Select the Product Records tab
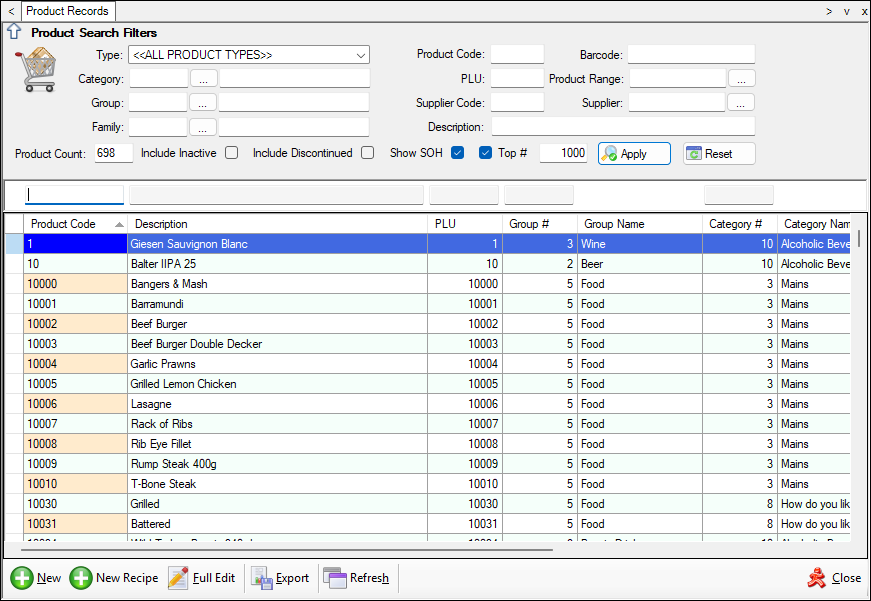Viewport: 871px width, 601px height. (68, 11)
